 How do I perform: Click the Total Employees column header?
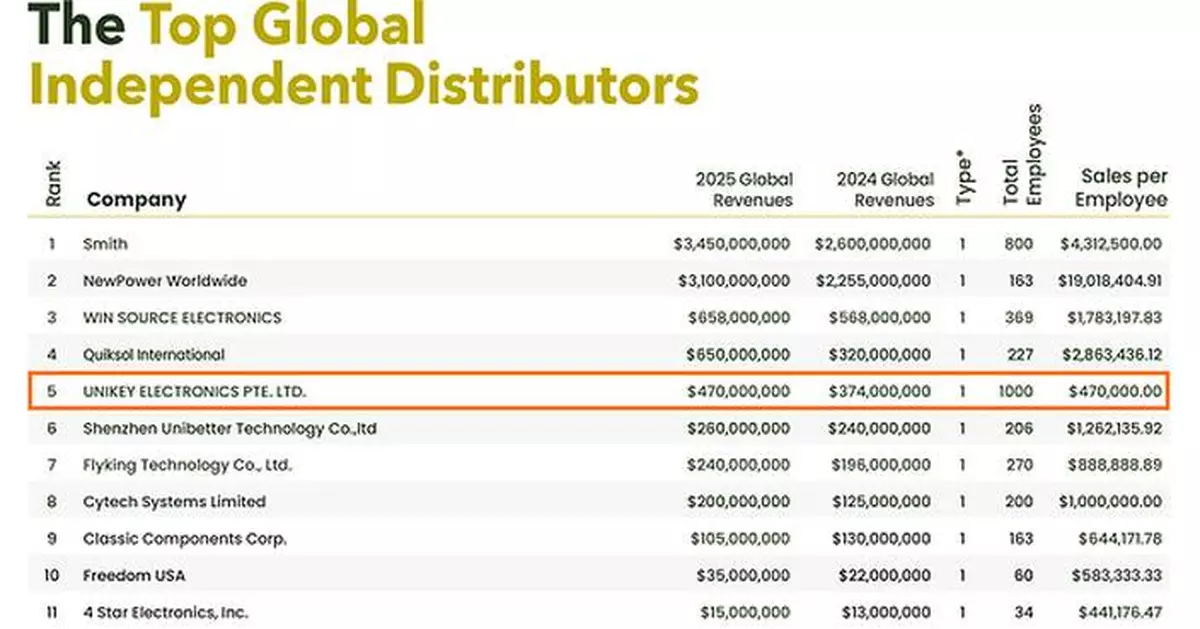[1022, 154]
